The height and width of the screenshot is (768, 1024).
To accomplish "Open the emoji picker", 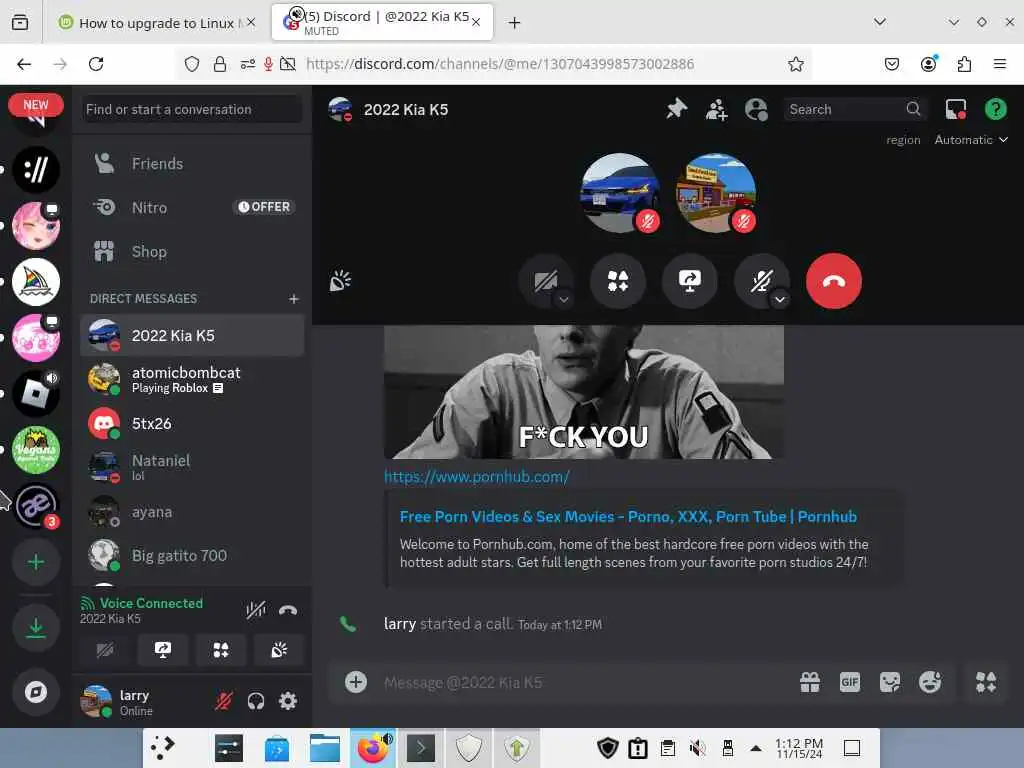I will (930, 682).
